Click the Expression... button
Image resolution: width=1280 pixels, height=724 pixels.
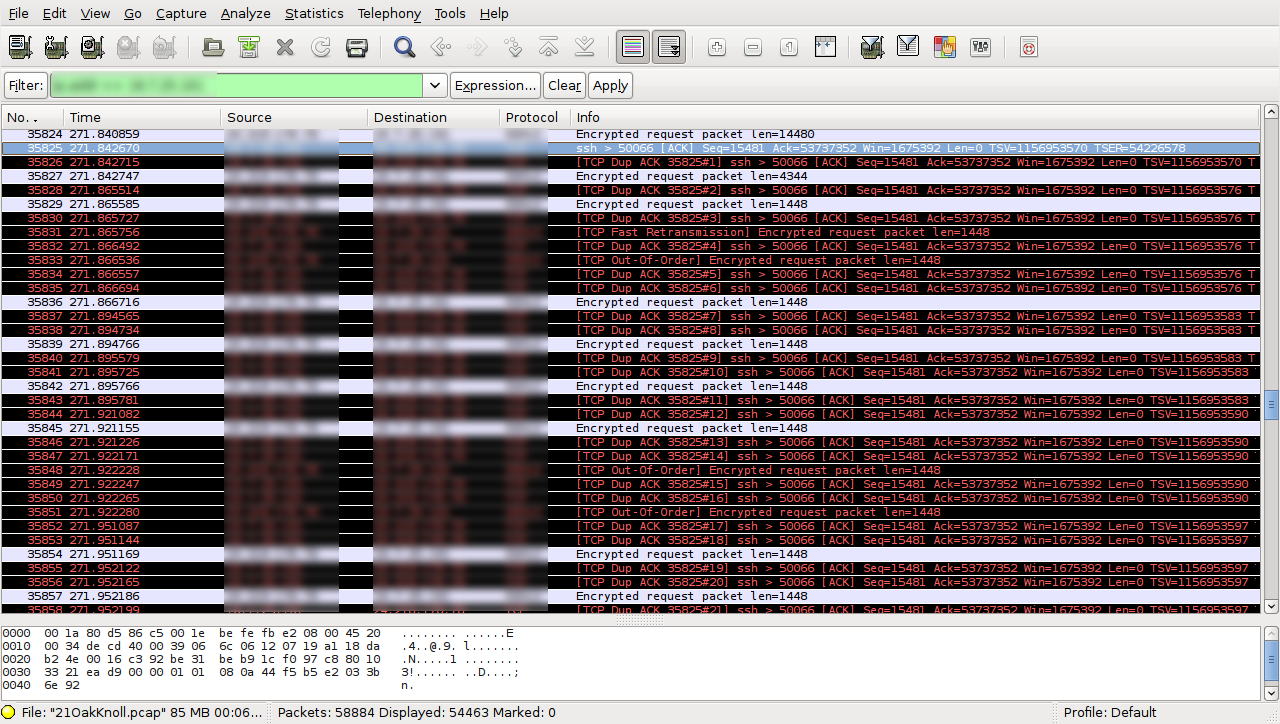(x=495, y=86)
